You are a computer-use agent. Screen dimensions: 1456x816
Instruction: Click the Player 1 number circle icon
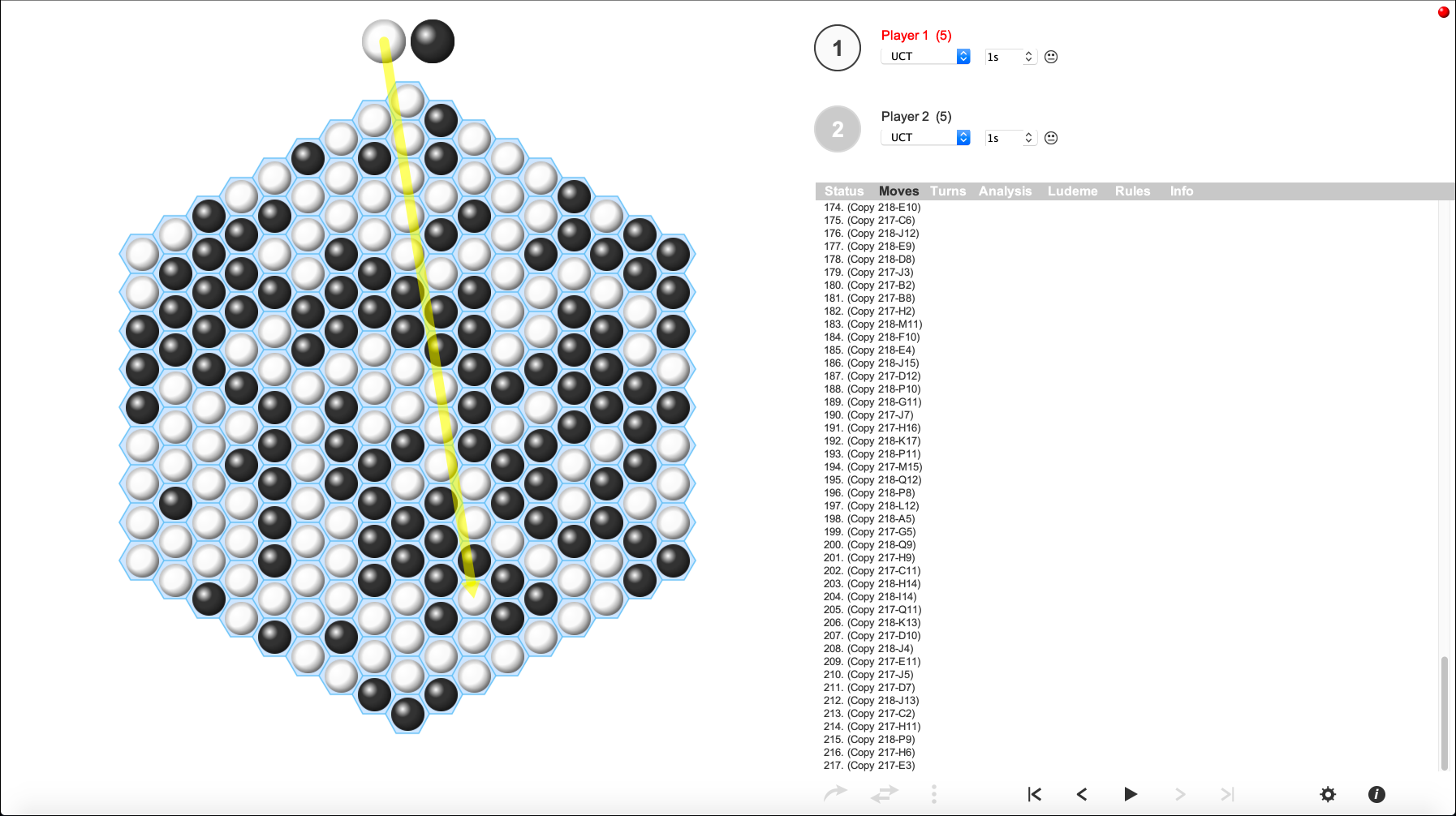point(838,48)
